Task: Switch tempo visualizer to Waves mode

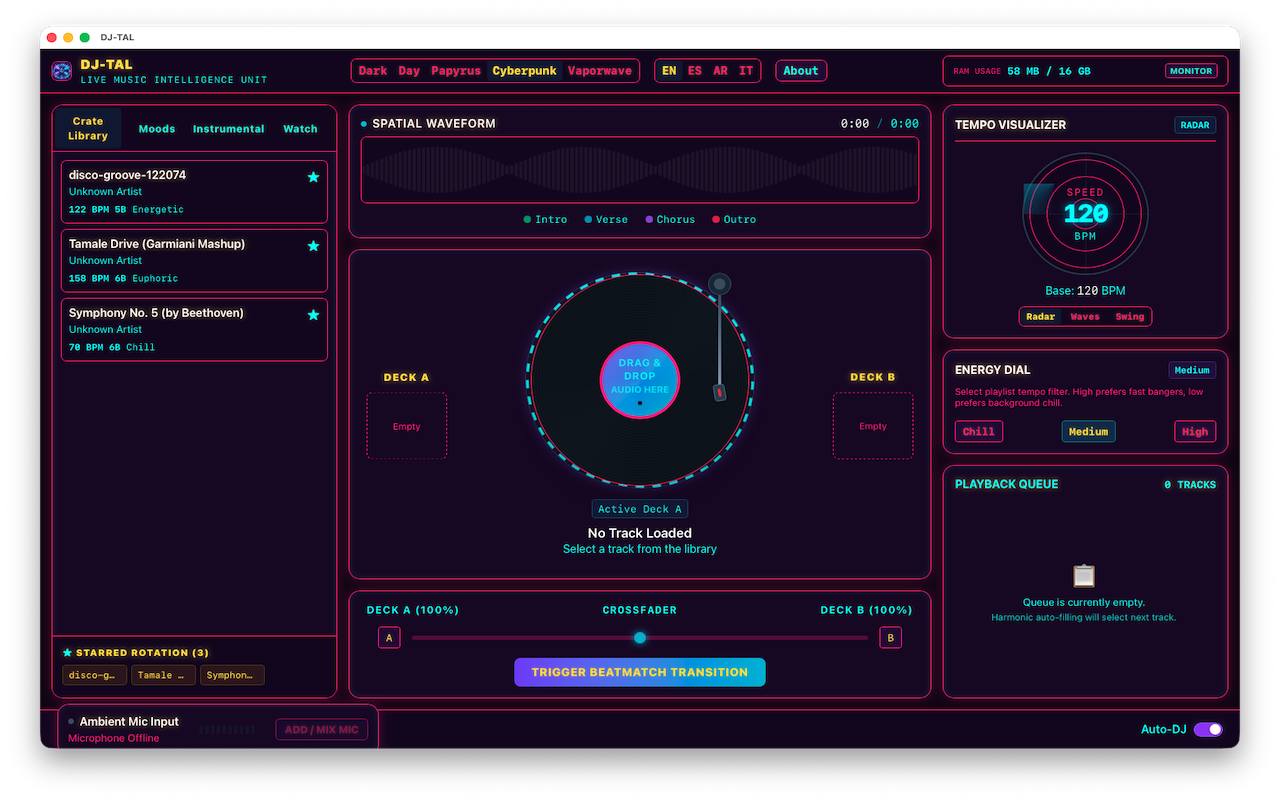Action: point(1085,317)
